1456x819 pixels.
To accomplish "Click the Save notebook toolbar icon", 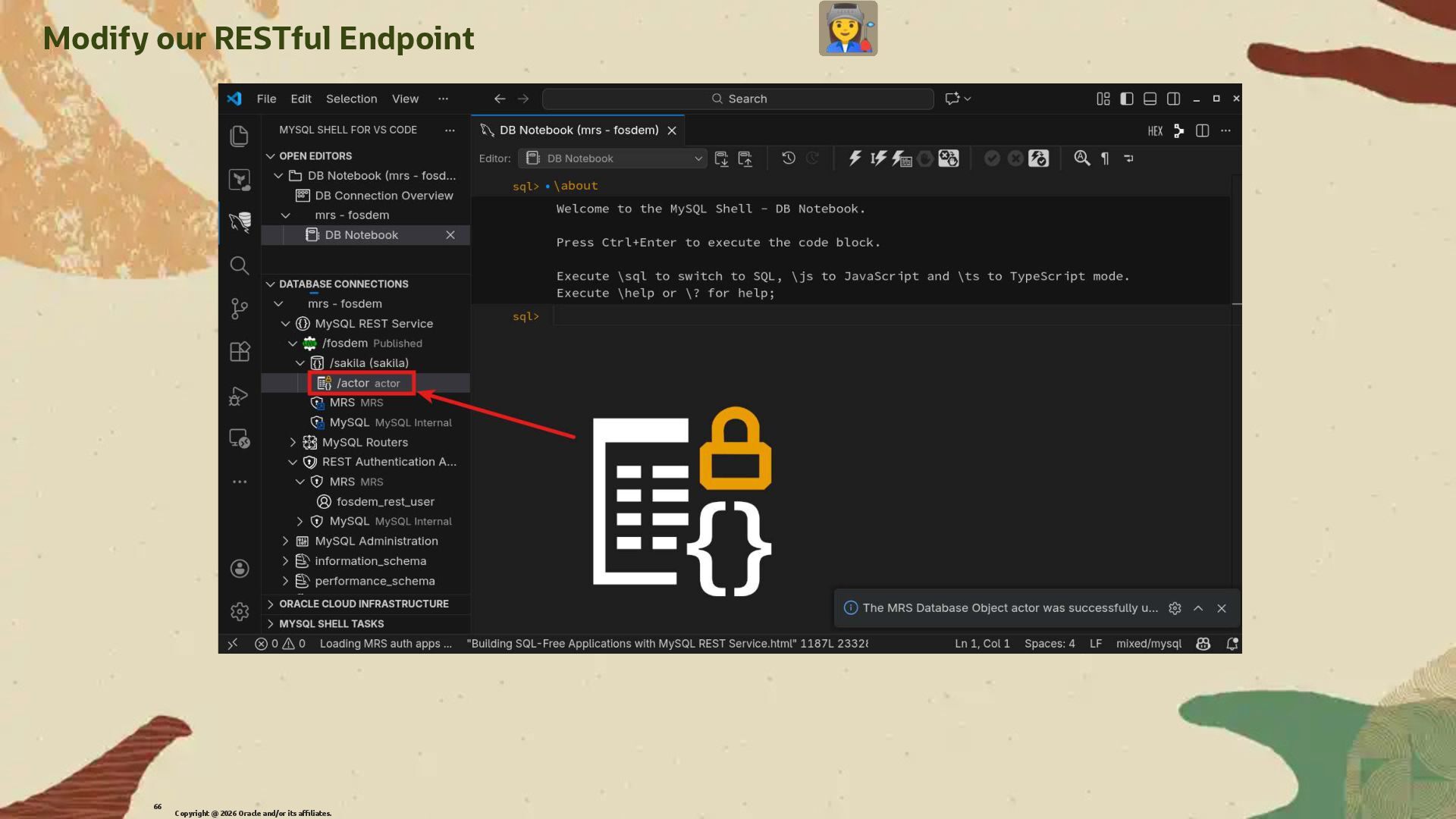I will pos(721,158).
